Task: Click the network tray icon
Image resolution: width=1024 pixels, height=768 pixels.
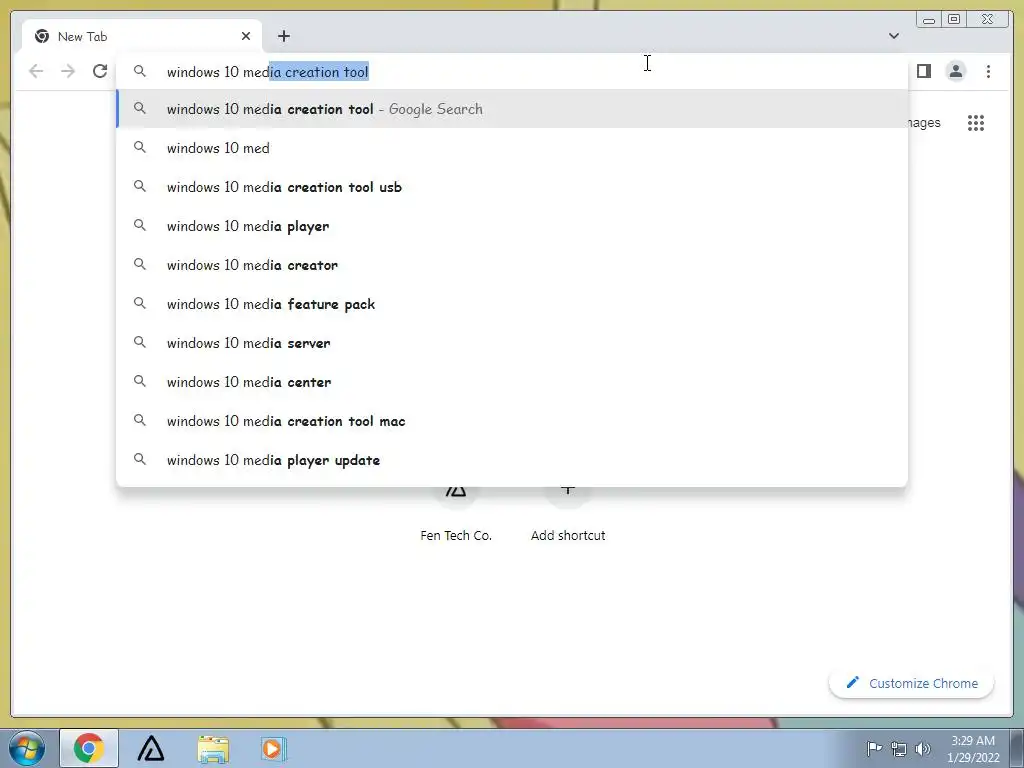Action: 899,749
